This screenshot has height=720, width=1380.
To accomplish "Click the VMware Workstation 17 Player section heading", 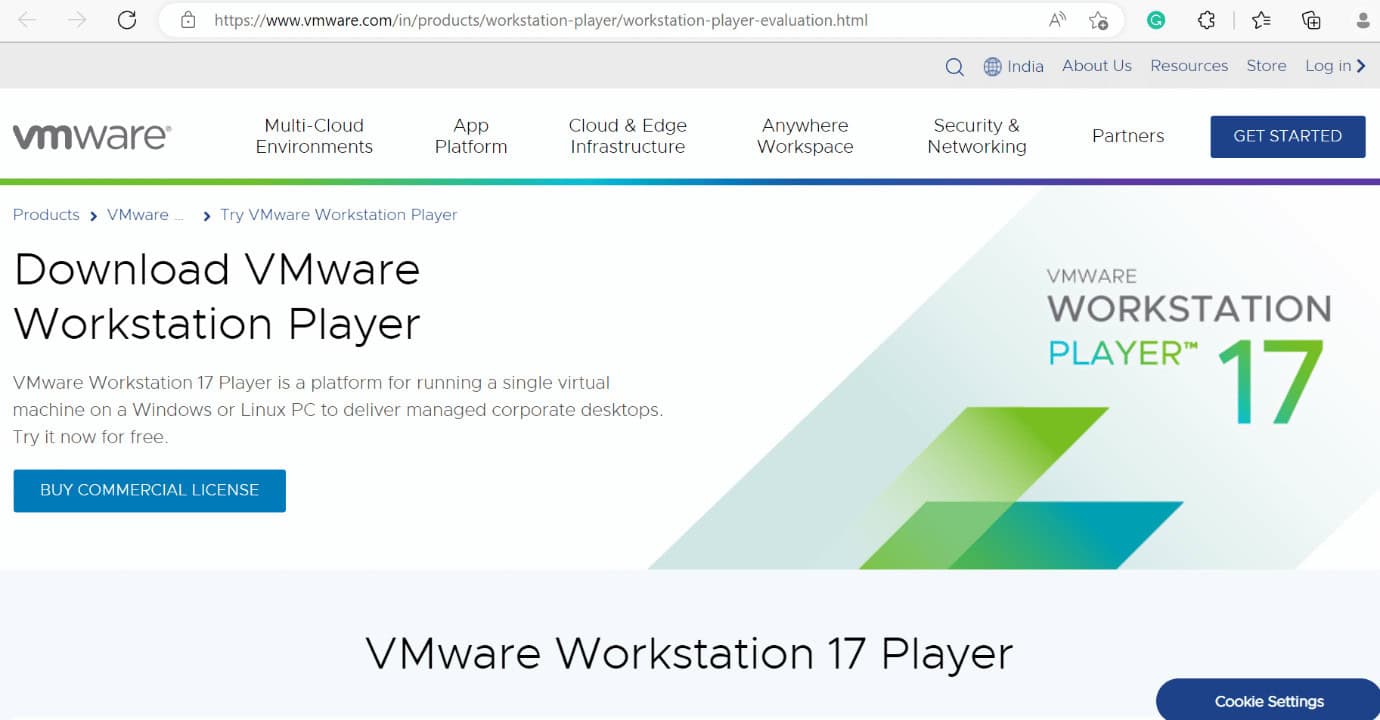I will coord(689,654).
